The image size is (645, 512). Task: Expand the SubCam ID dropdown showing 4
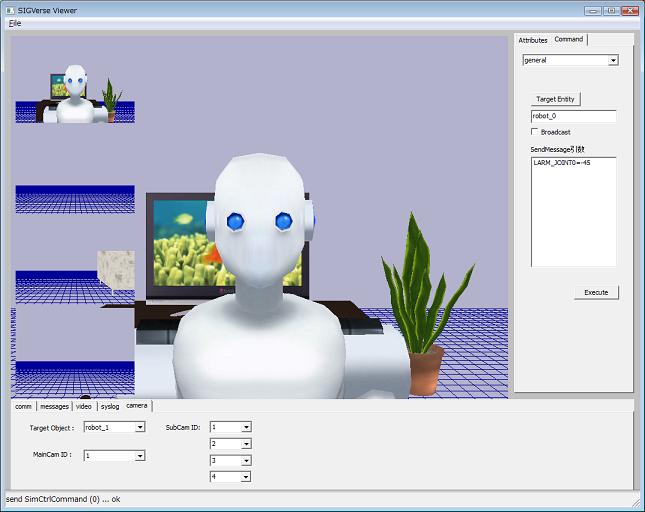tap(246, 477)
